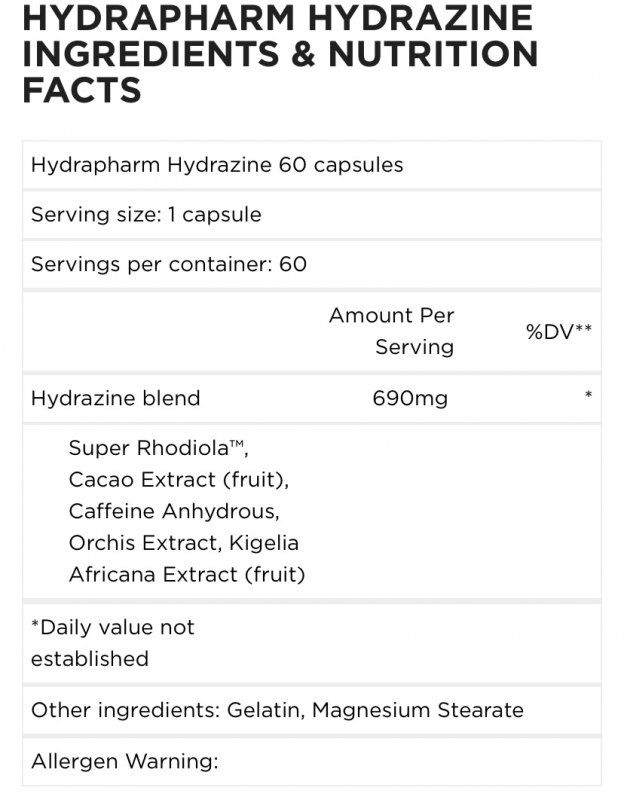The image size is (624, 800).
Task: Select the Caffeine Anhydrous ingredient line
Action: click(x=174, y=511)
